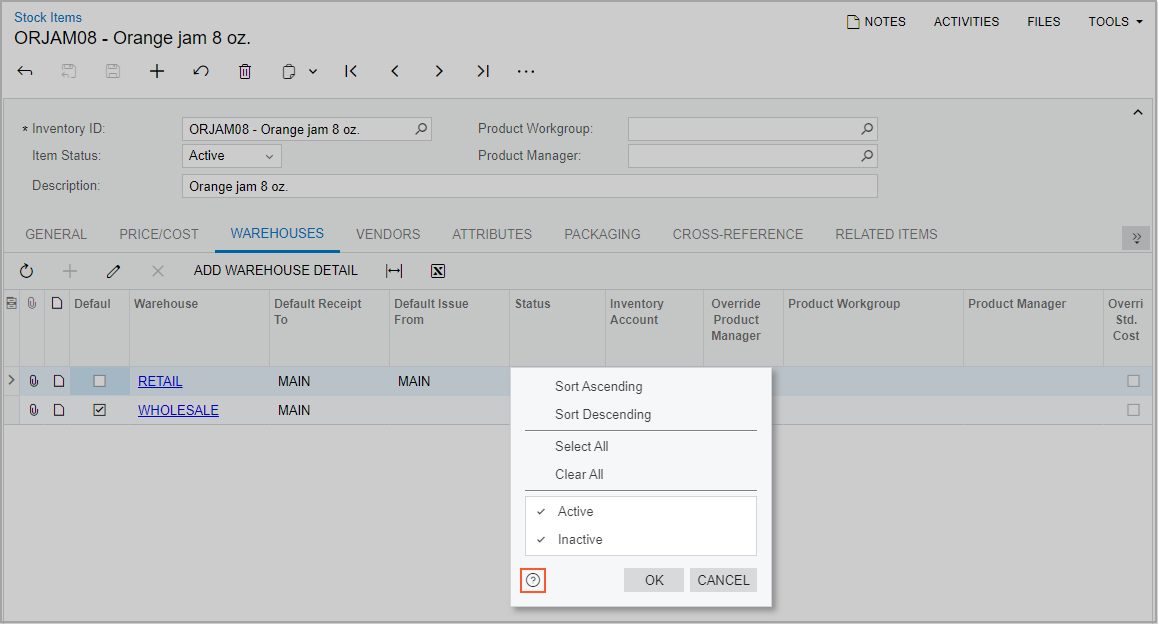The height and width of the screenshot is (624, 1159).
Task: Click the fit columns icon
Action: point(394,271)
